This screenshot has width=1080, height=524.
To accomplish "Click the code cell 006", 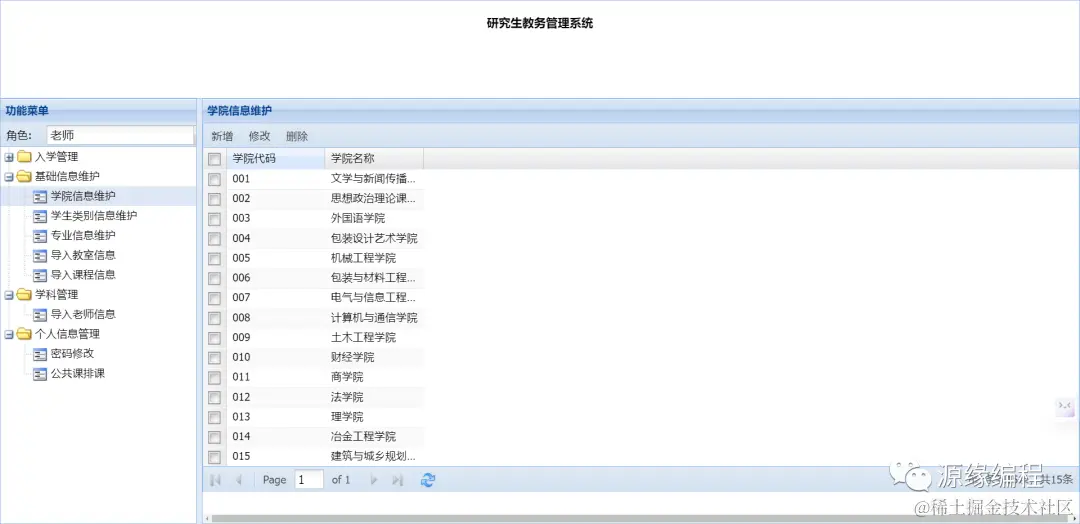I will click(276, 278).
